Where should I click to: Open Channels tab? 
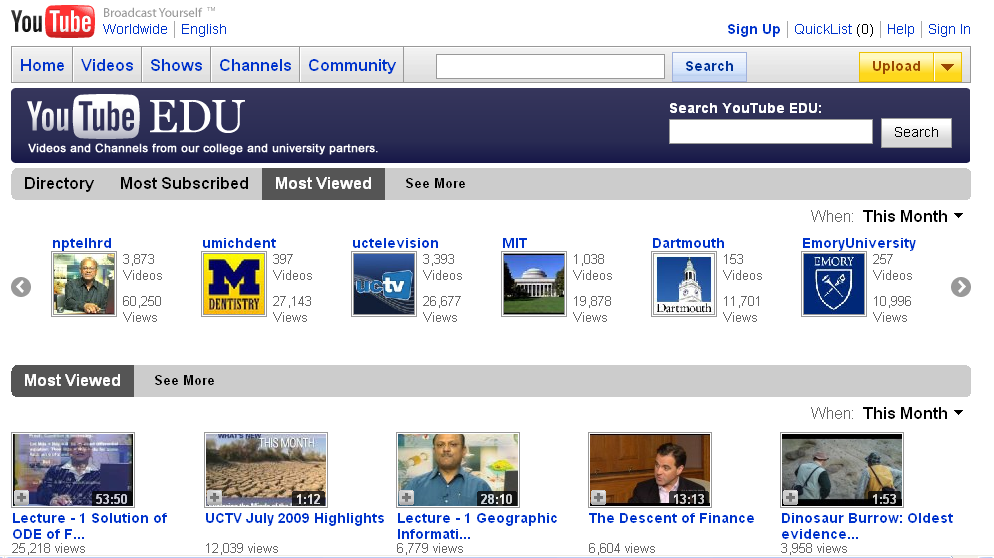click(255, 65)
